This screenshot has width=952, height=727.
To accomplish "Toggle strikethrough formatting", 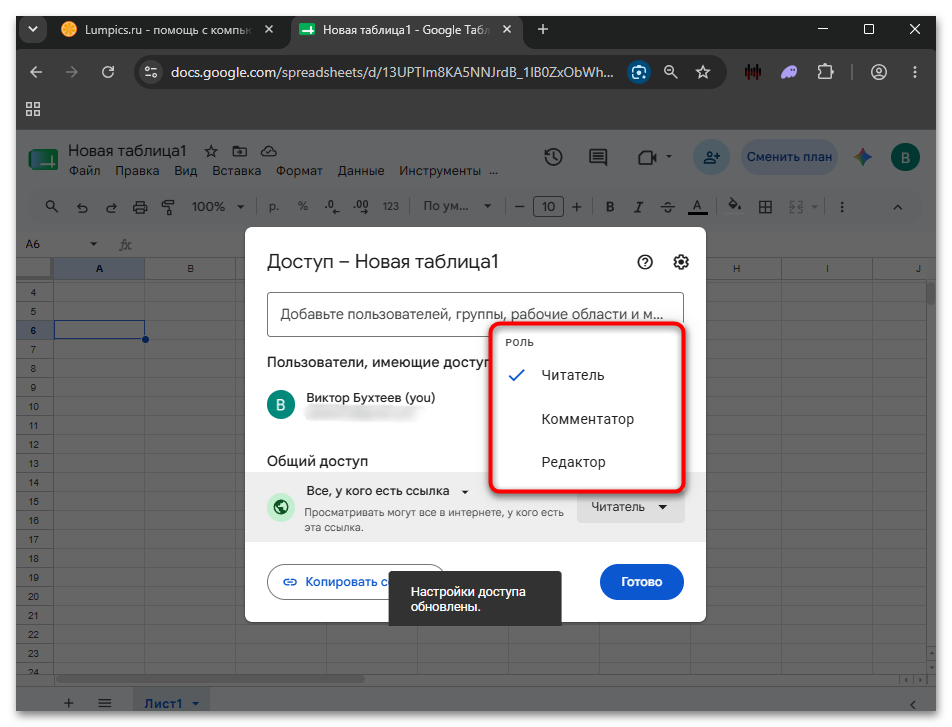I will tap(668, 207).
